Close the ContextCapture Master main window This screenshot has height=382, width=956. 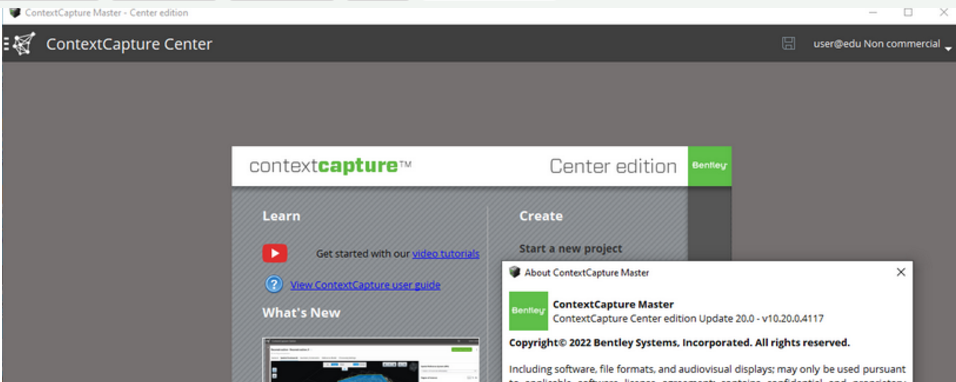943,12
